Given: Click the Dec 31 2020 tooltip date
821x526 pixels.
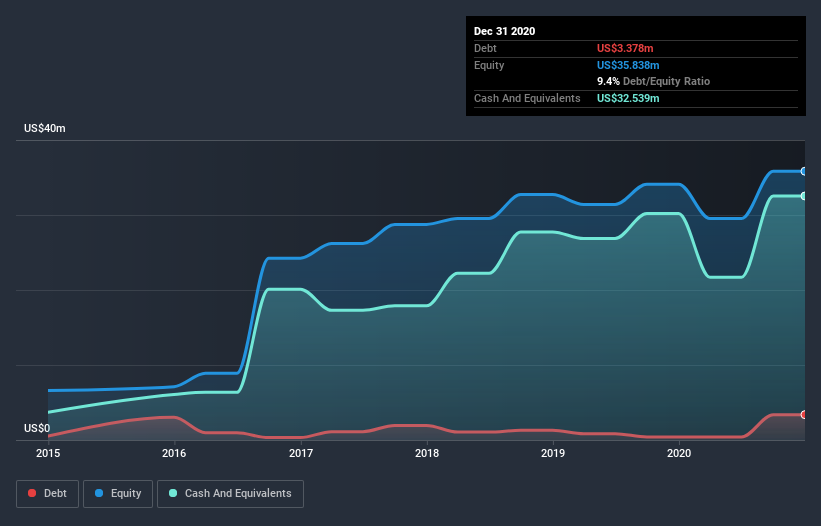Looking at the screenshot, I should [504, 31].
